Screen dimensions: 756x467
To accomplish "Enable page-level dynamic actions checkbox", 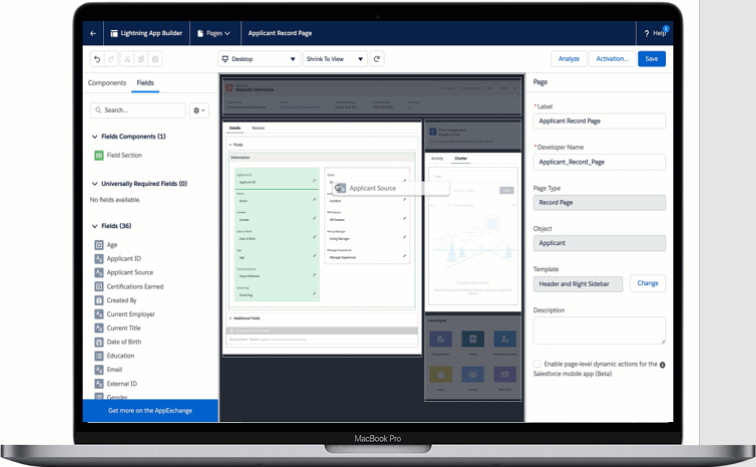I will [x=538, y=364].
